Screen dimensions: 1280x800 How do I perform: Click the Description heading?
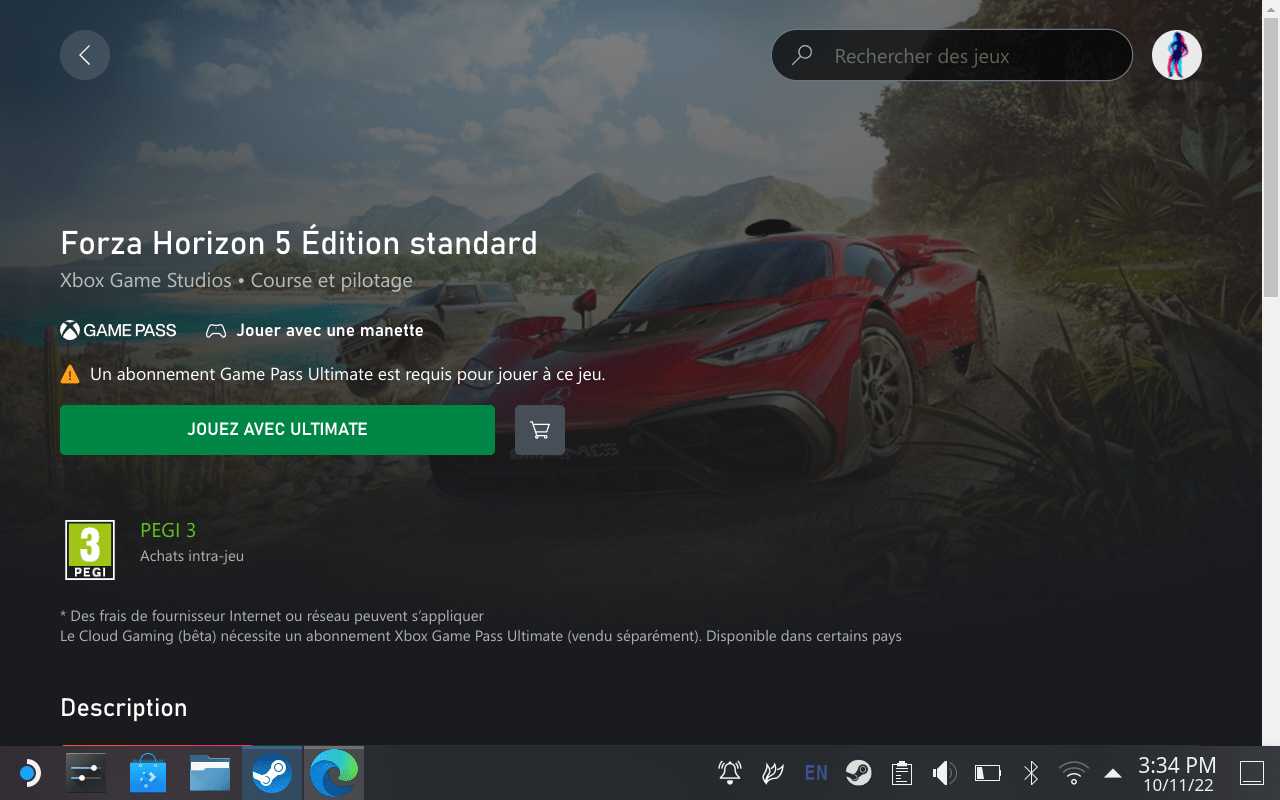tap(124, 708)
